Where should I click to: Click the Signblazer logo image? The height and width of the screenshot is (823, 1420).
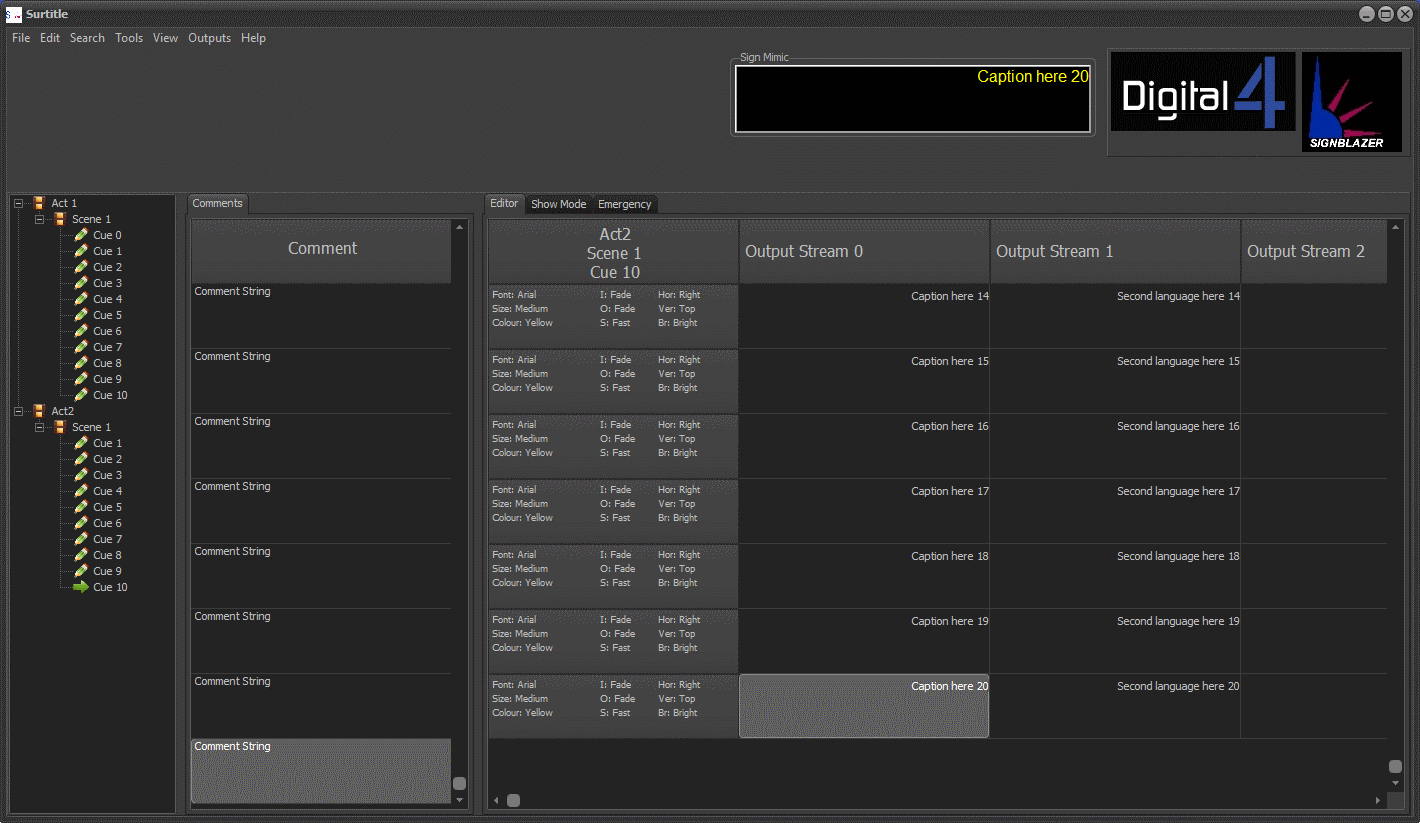pos(1351,102)
